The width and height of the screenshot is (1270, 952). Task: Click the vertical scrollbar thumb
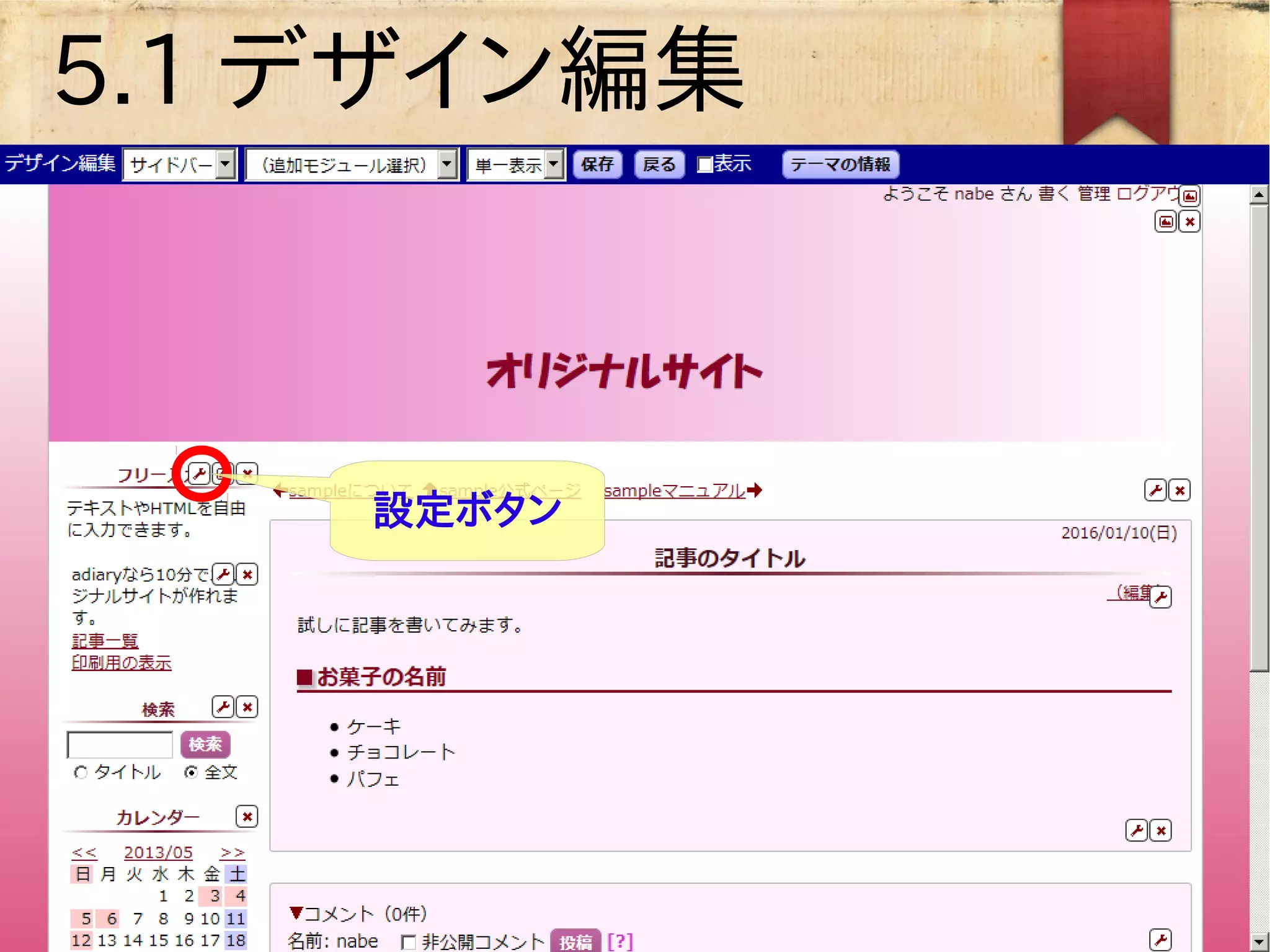tap(1259, 438)
